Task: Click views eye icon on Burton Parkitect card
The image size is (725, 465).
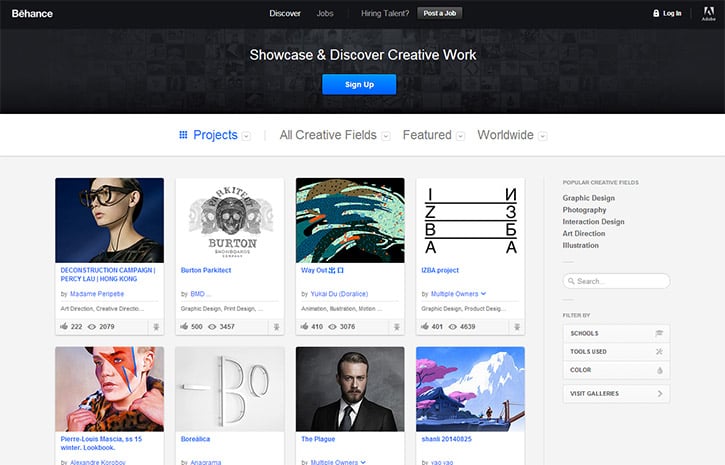Action: click(x=212, y=327)
